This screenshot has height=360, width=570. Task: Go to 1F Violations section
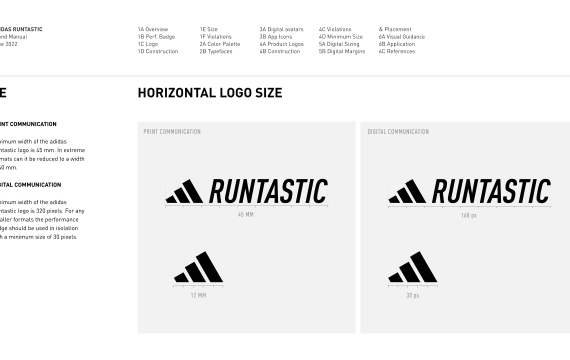(x=216, y=37)
